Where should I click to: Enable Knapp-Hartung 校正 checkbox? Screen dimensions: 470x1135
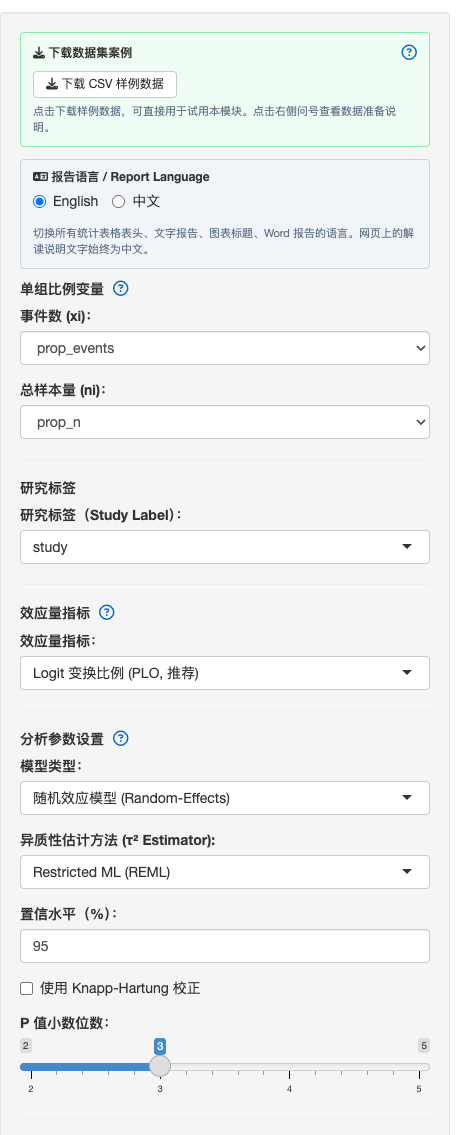27,988
